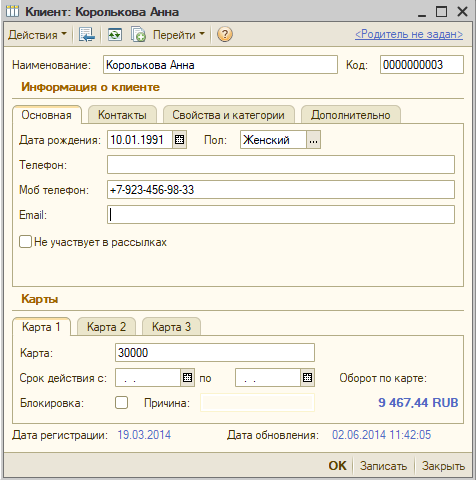476x480 pixels.
Task: Click the copy with plus toolbar icon
Action: click(138, 35)
